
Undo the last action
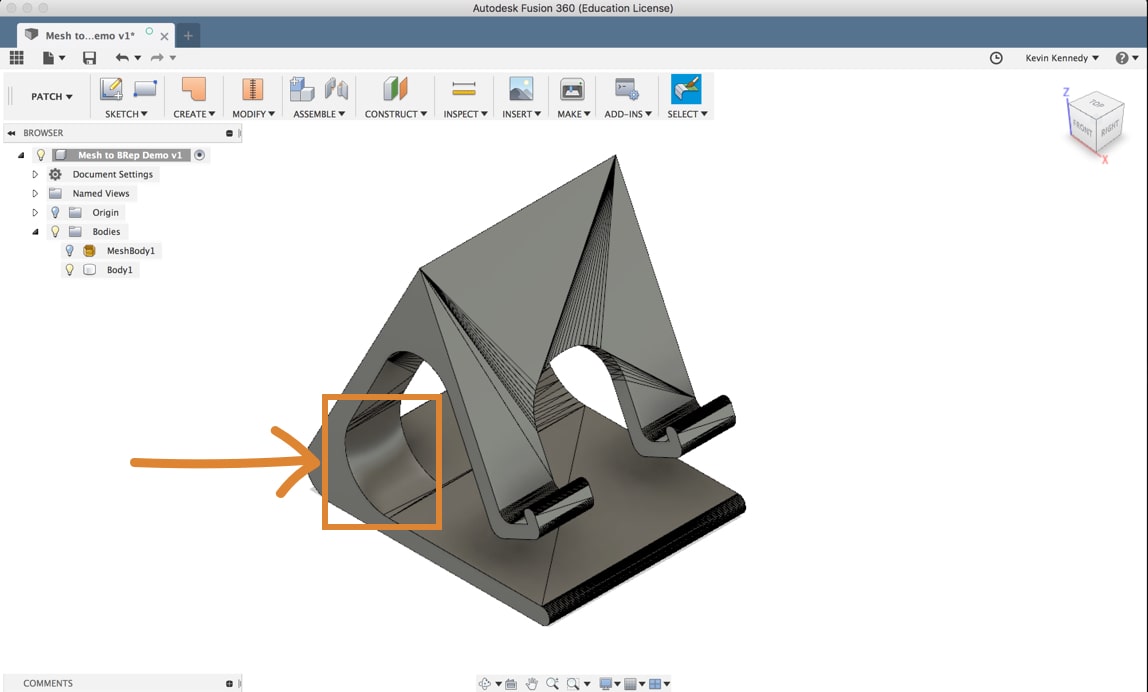coord(122,57)
